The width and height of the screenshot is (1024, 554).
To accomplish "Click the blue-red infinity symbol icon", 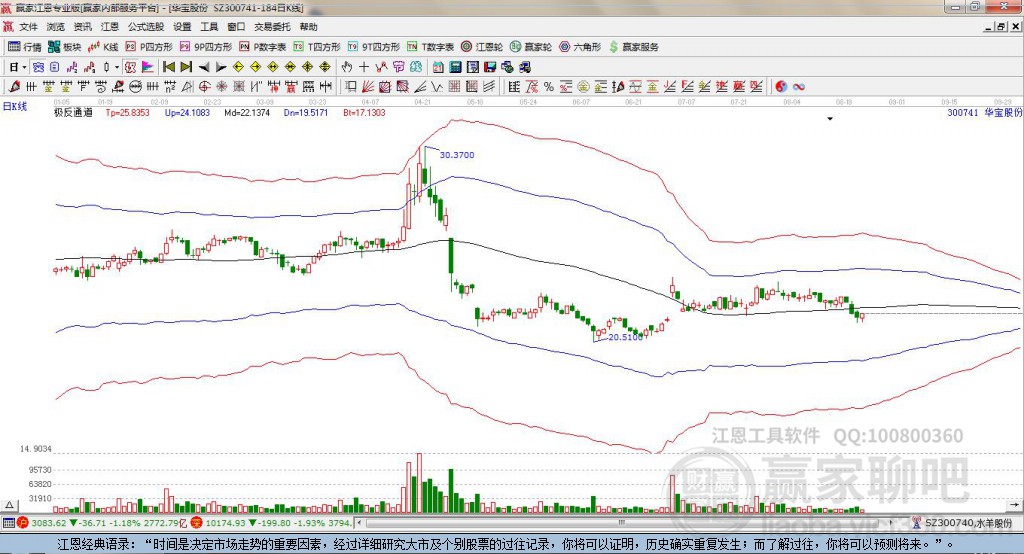I will coord(799,86).
